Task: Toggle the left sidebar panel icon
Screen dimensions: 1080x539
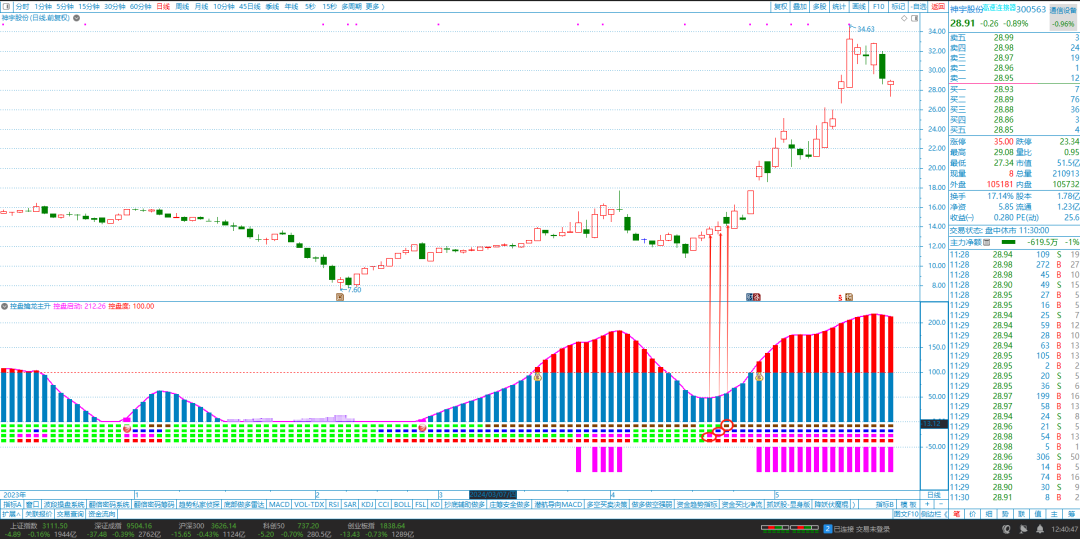Action: (x=6, y=6)
